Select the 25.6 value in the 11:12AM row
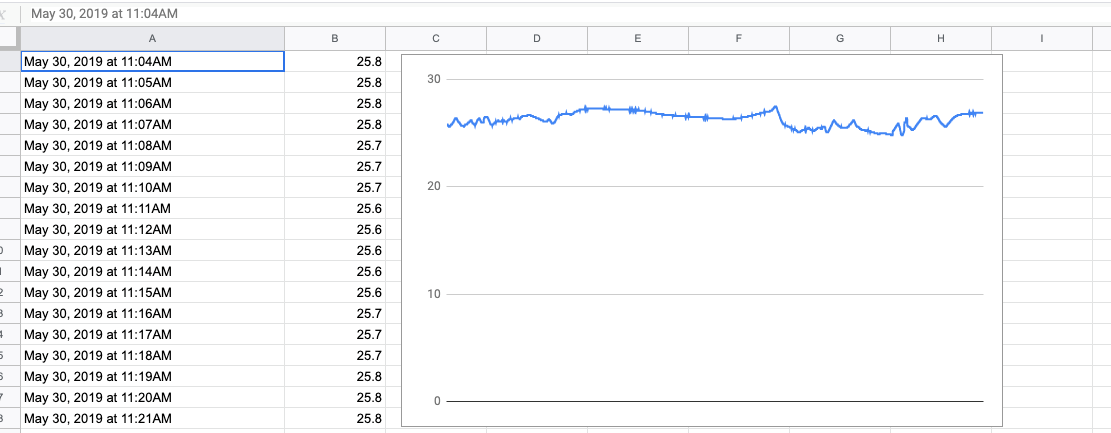Viewport: 1111px width, 433px height. click(335, 230)
